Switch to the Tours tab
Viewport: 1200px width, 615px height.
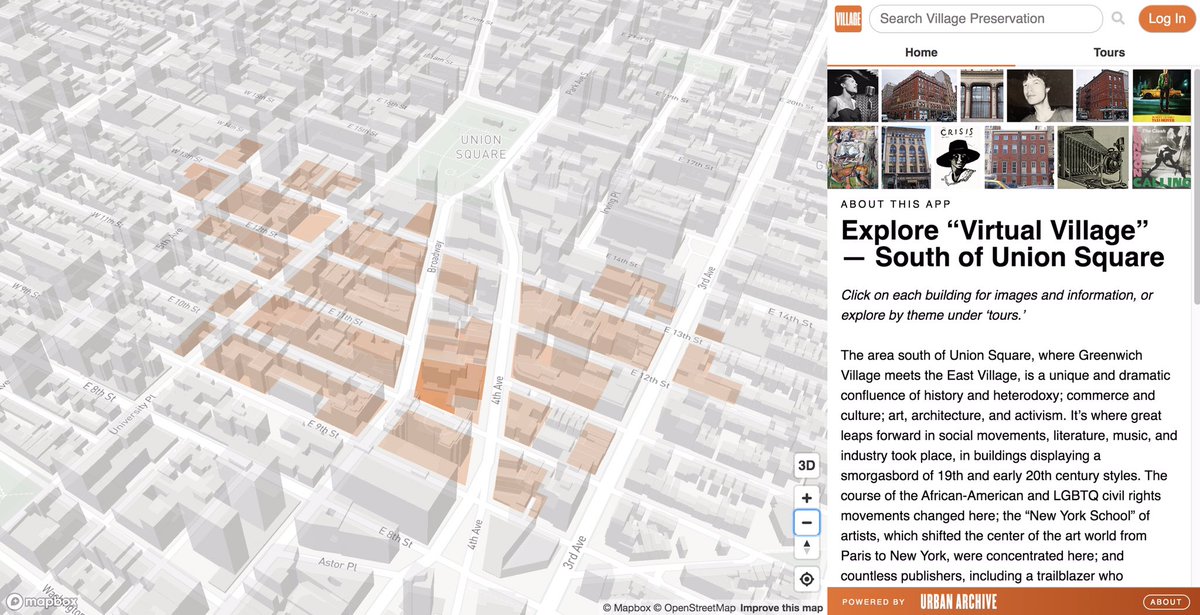click(1109, 52)
